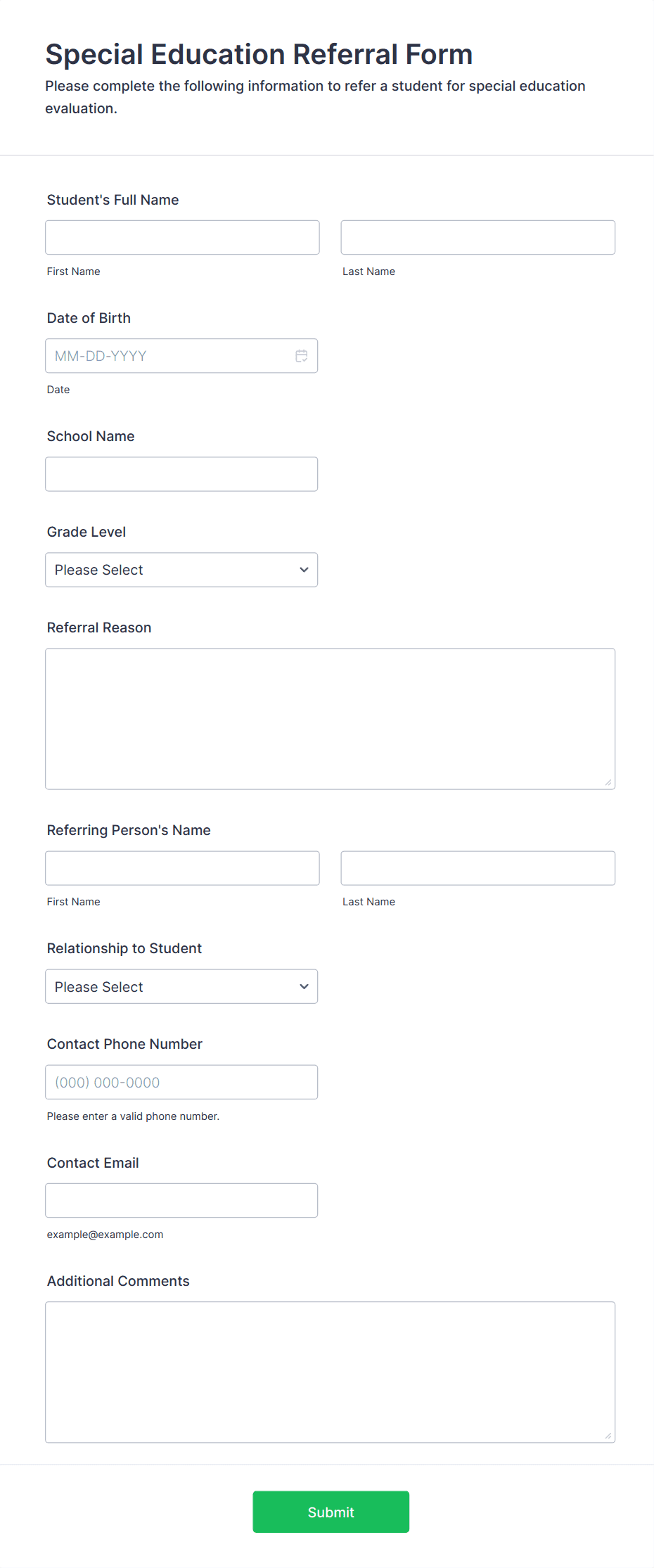
Task: Click inside the Additional Comments textarea
Action: [x=331, y=1372]
